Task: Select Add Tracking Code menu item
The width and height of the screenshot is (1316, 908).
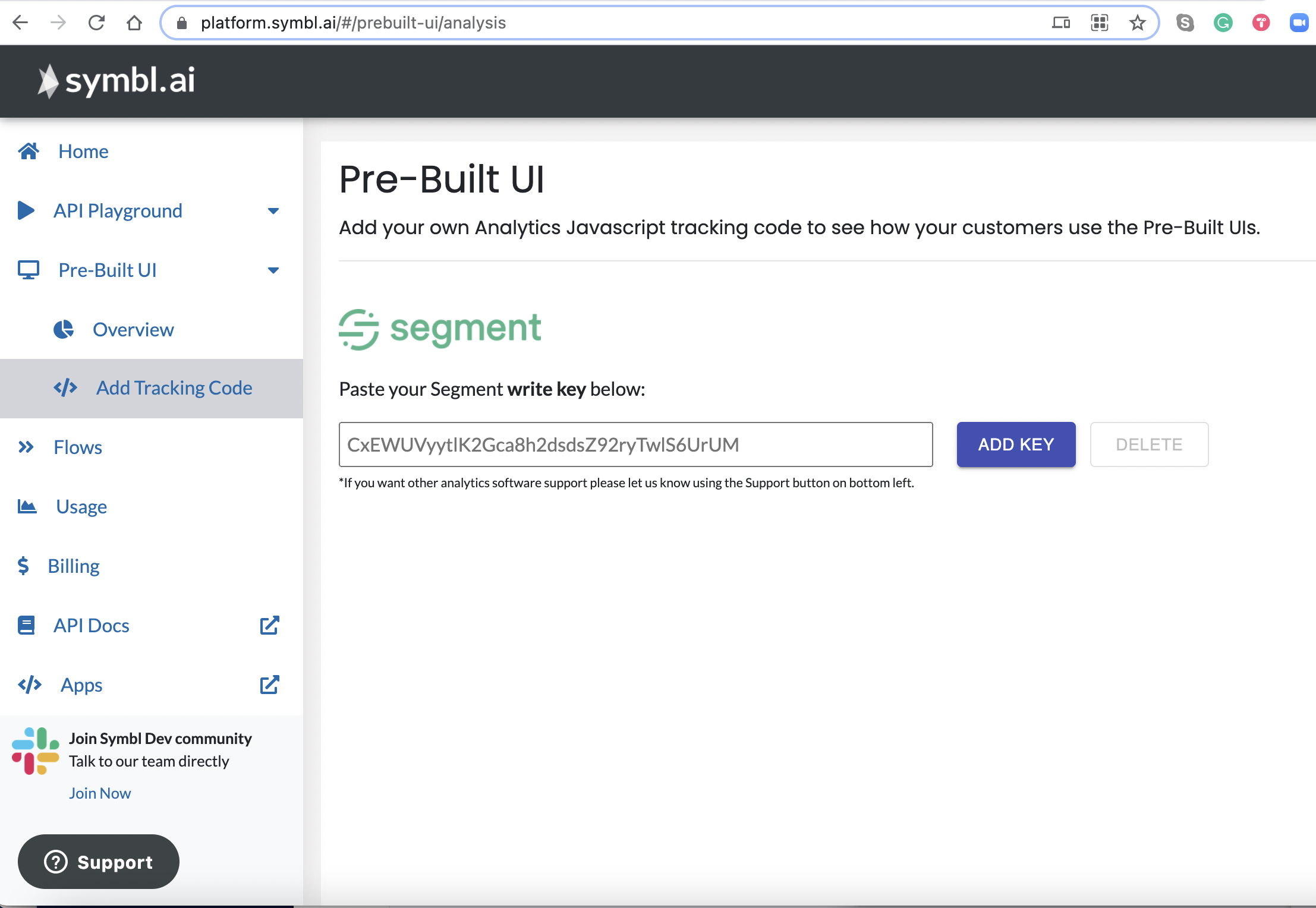Action: click(x=174, y=388)
